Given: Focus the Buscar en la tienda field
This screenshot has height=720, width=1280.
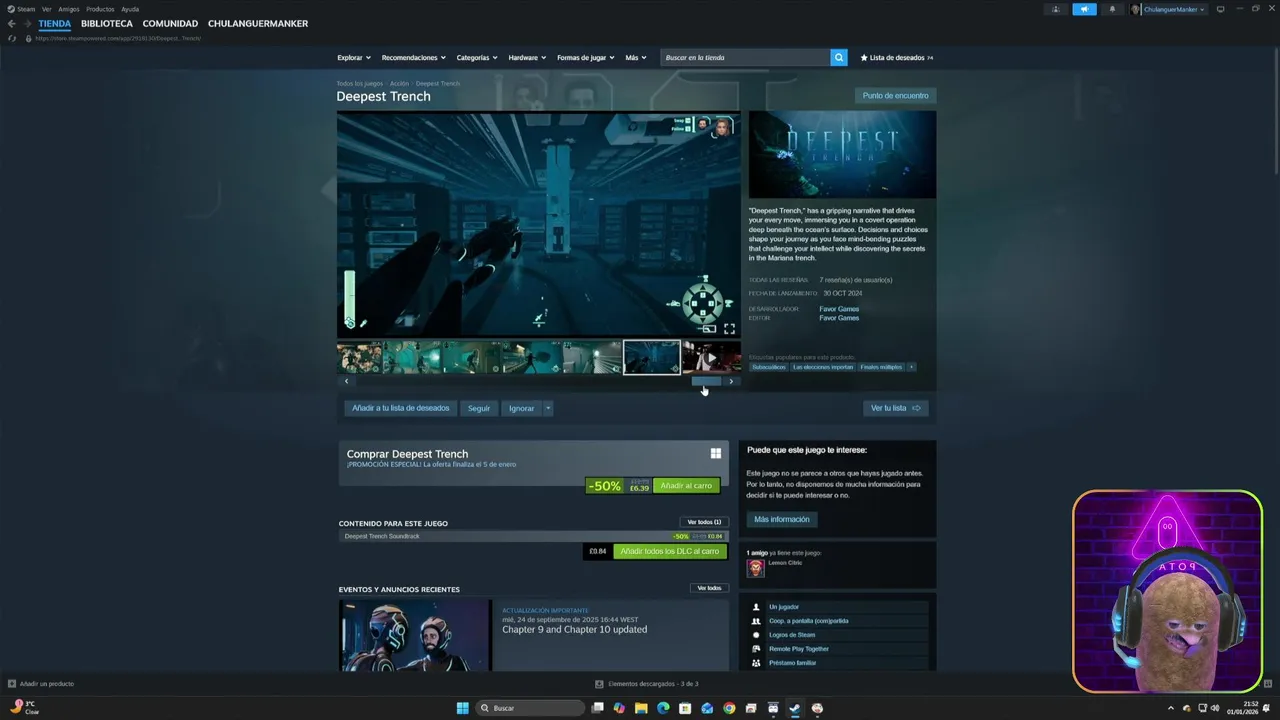Looking at the screenshot, I should [745, 58].
